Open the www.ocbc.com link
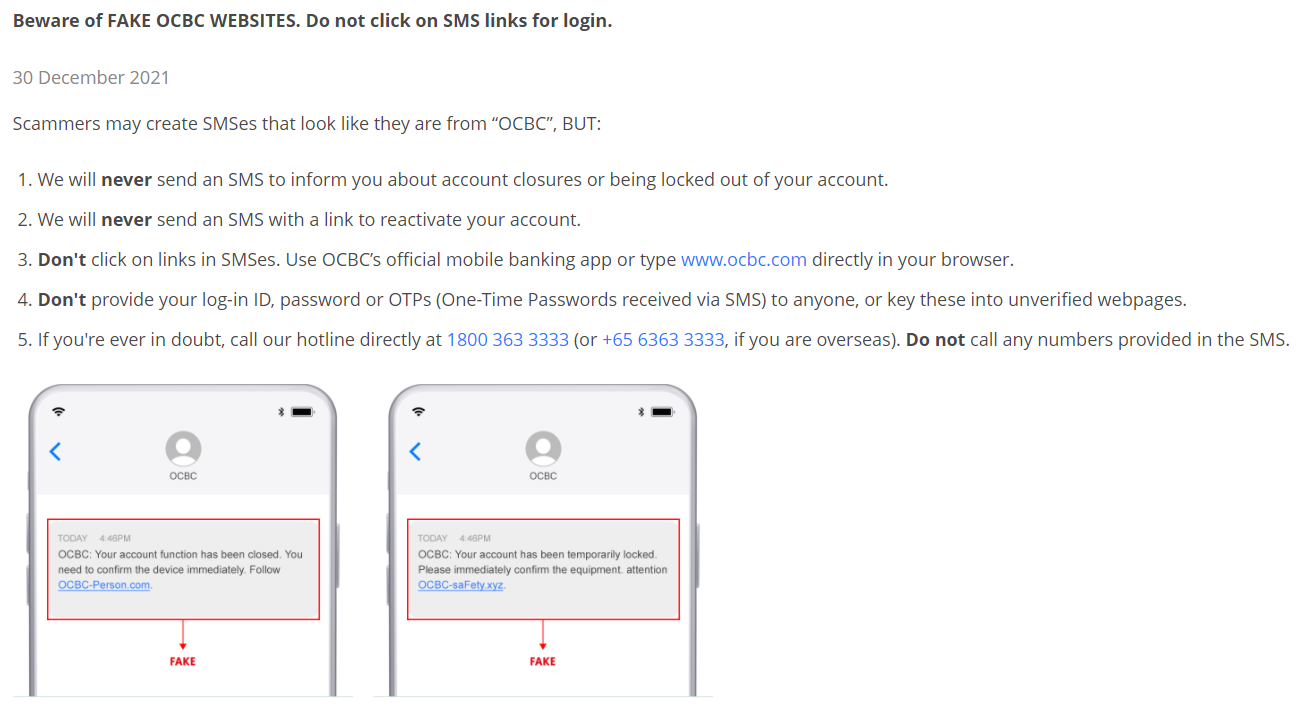The height and width of the screenshot is (728, 1313). coord(743,260)
